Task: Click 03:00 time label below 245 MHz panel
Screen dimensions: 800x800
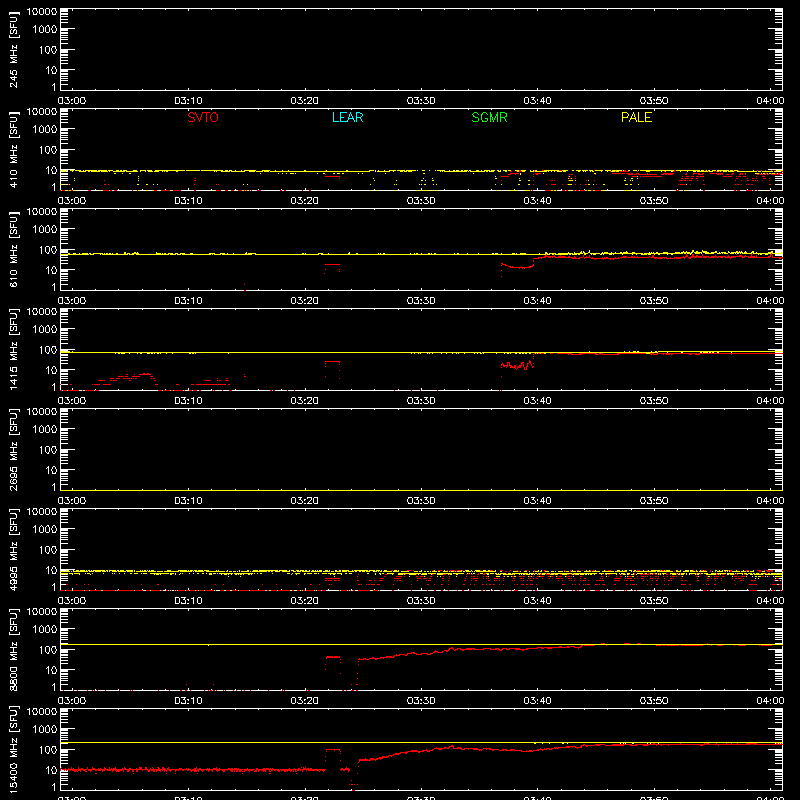Action: (x=71, y=101)
